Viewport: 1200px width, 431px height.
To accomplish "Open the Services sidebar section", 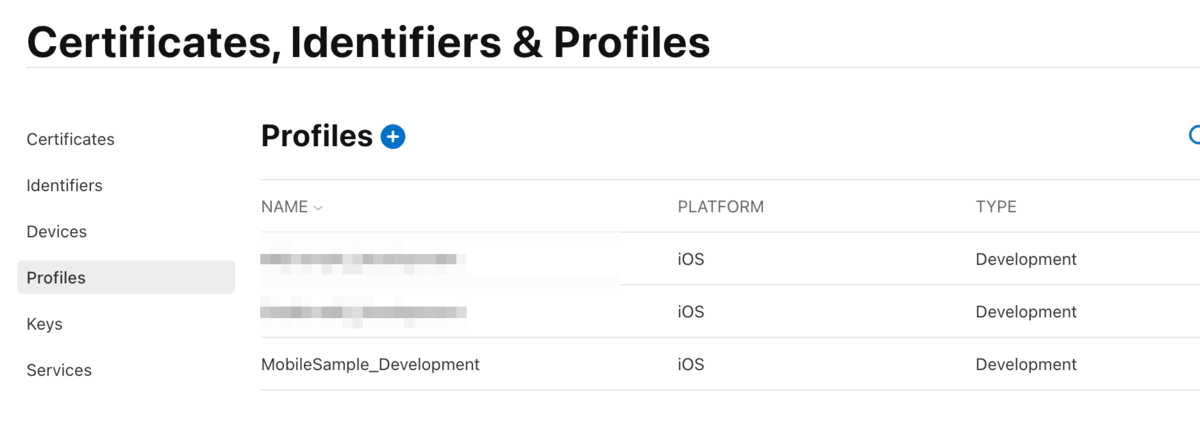I will pyautogui.click(x=59, y=370).
